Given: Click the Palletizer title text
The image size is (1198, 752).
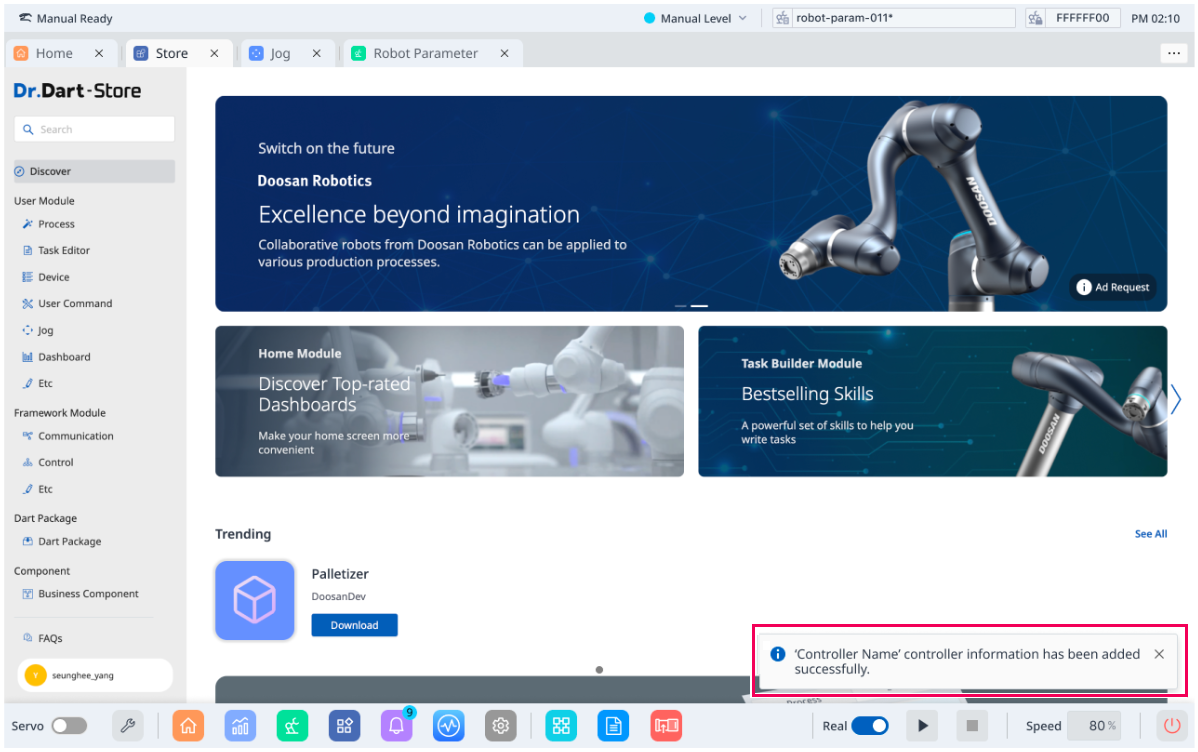Looking at the screenshot, I should click(x=340, y=574).
